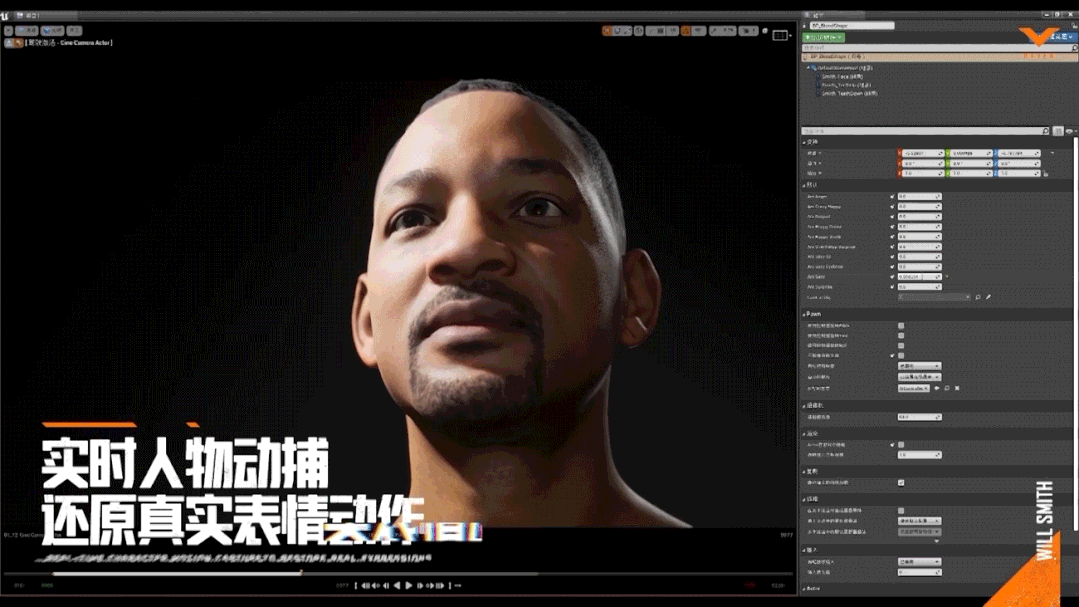This screenshot has height=607, width=1079.
Task: Toggle the loop icon after the transport controls
Action: coord(458,586)
